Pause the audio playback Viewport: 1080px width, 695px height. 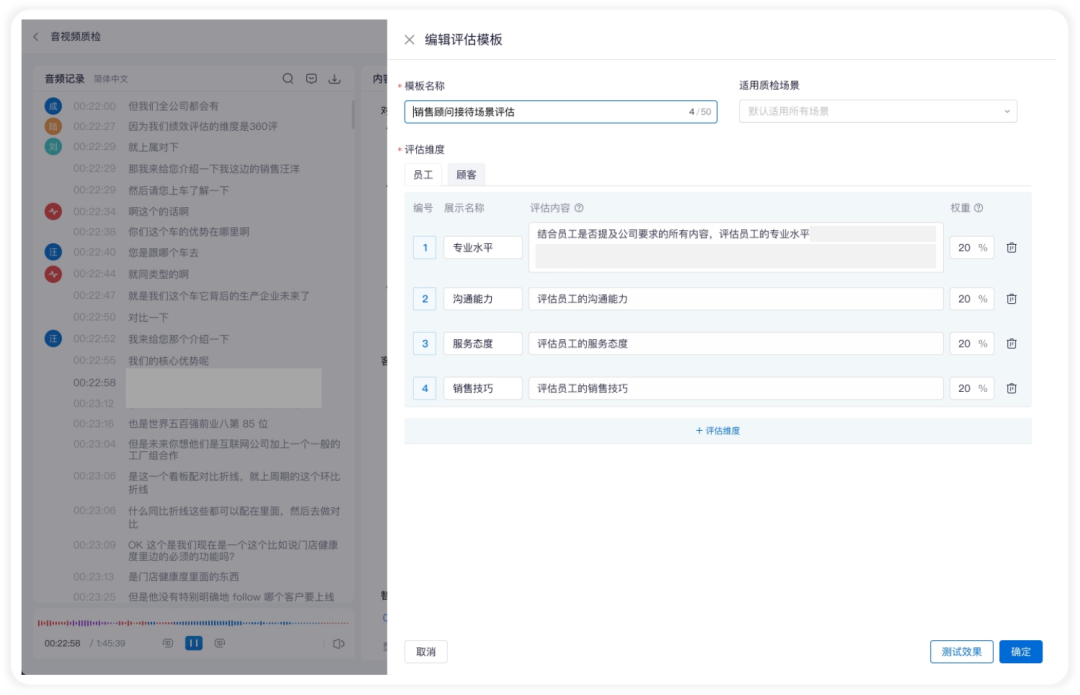(194, 643)
